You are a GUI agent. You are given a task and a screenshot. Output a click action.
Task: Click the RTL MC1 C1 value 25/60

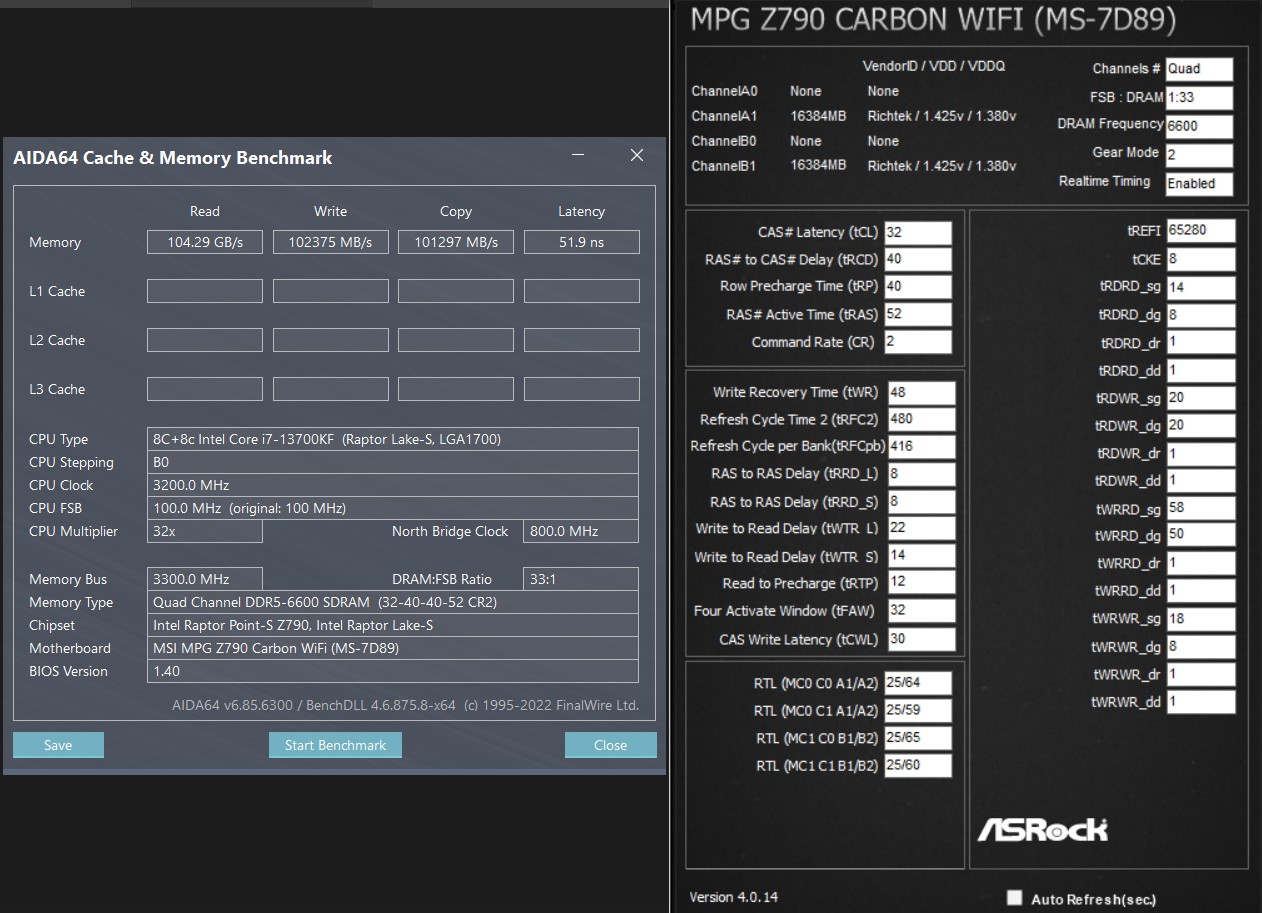[x=918, y=766]
